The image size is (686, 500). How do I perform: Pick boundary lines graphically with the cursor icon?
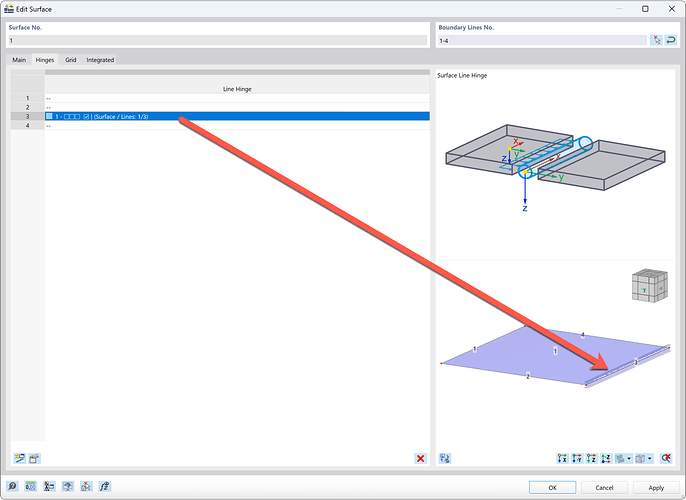pos(656,40)
